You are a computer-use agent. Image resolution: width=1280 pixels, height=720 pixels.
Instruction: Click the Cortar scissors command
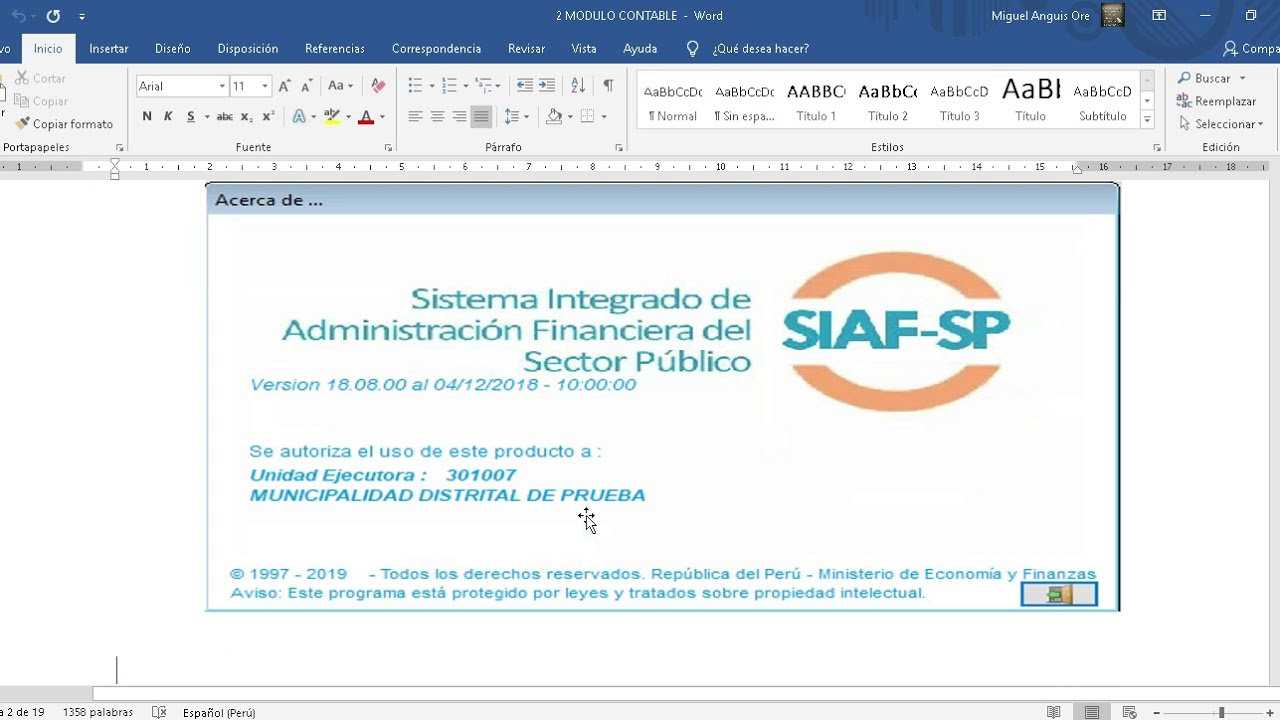[41, 78]
